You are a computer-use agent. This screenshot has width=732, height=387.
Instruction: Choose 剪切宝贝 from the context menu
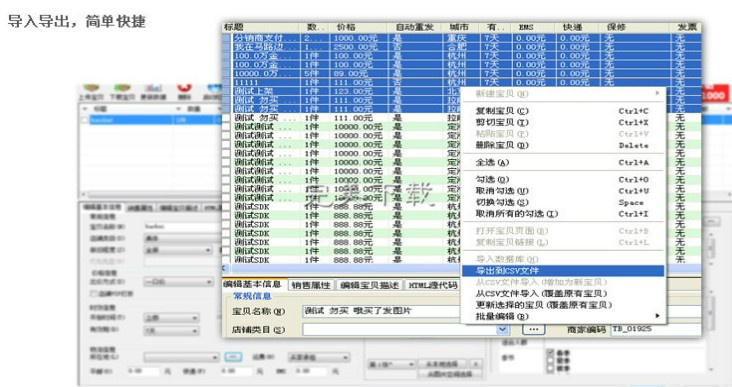(x=562, y=122)
